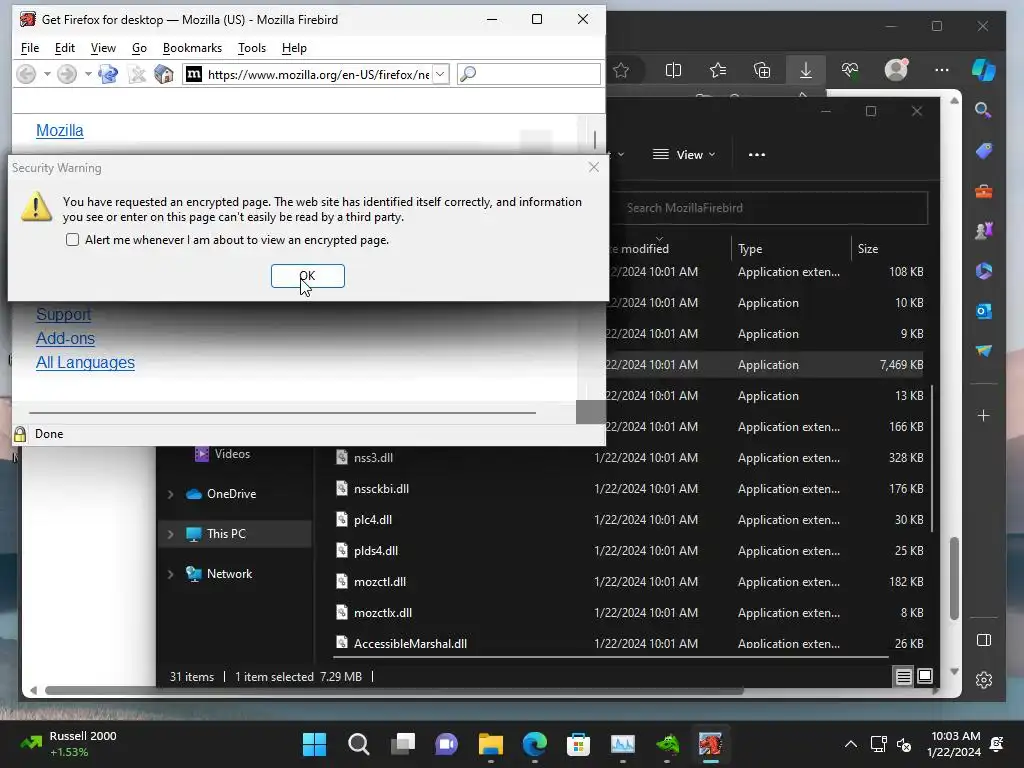Click the Firebird stop loading icon

pyautogui.click(x=136, y=74)
